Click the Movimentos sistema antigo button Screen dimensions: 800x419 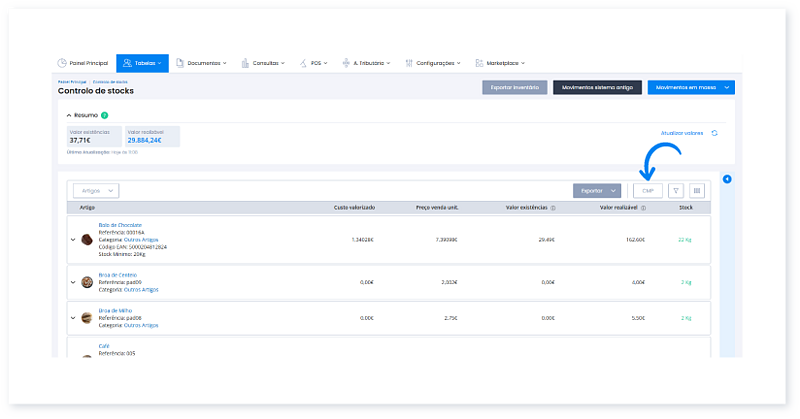597,88
